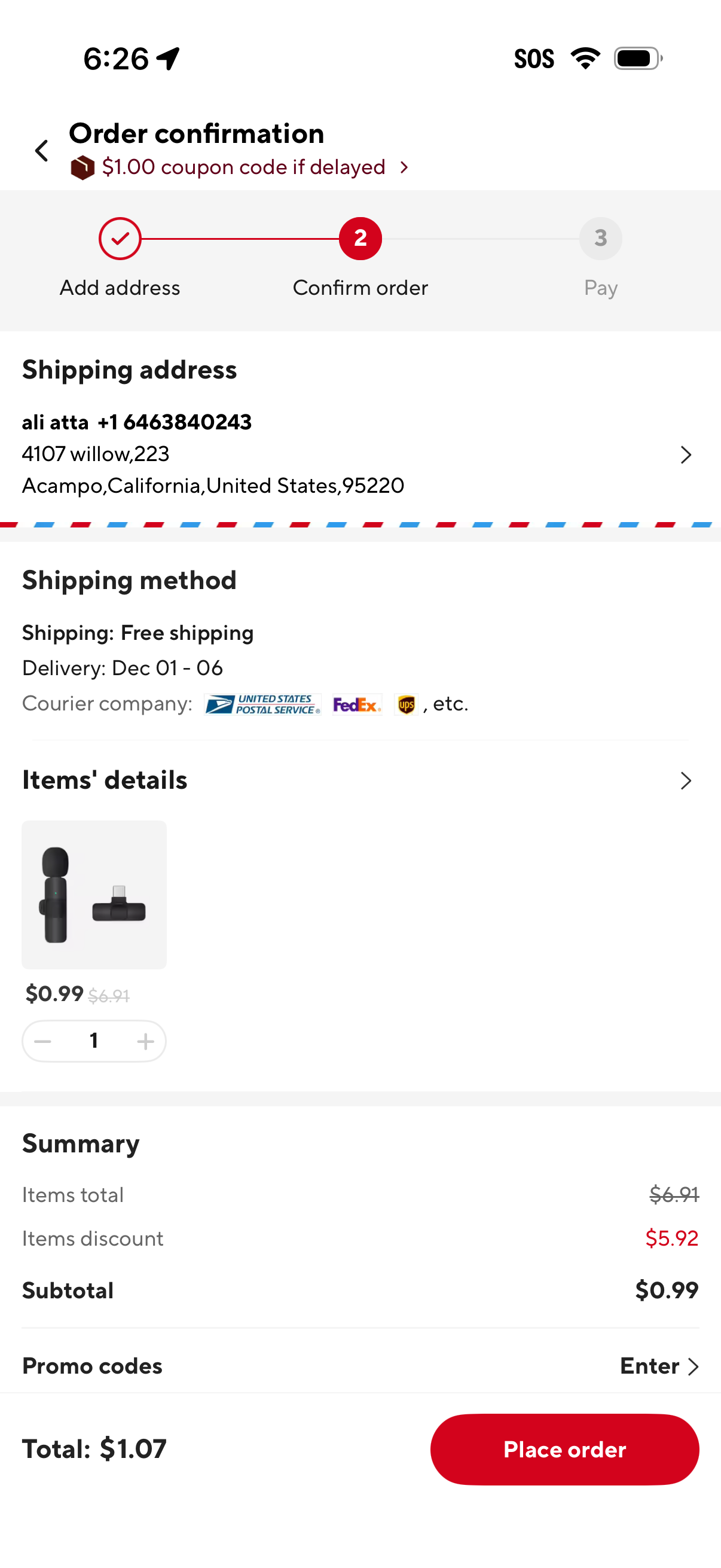Tap the location services arrow
Image resolution: width=721 pixels, height=1568 pixels.
(x=167, y=58)
